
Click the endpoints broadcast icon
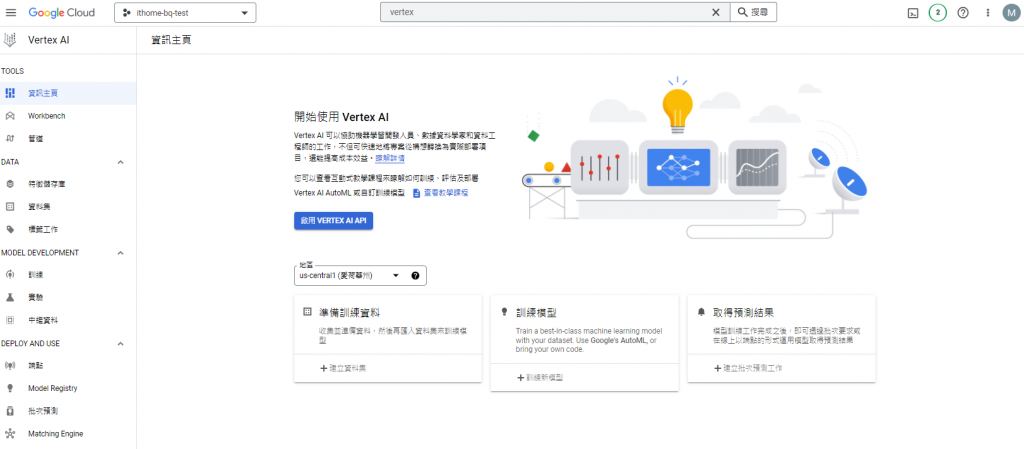10,365
